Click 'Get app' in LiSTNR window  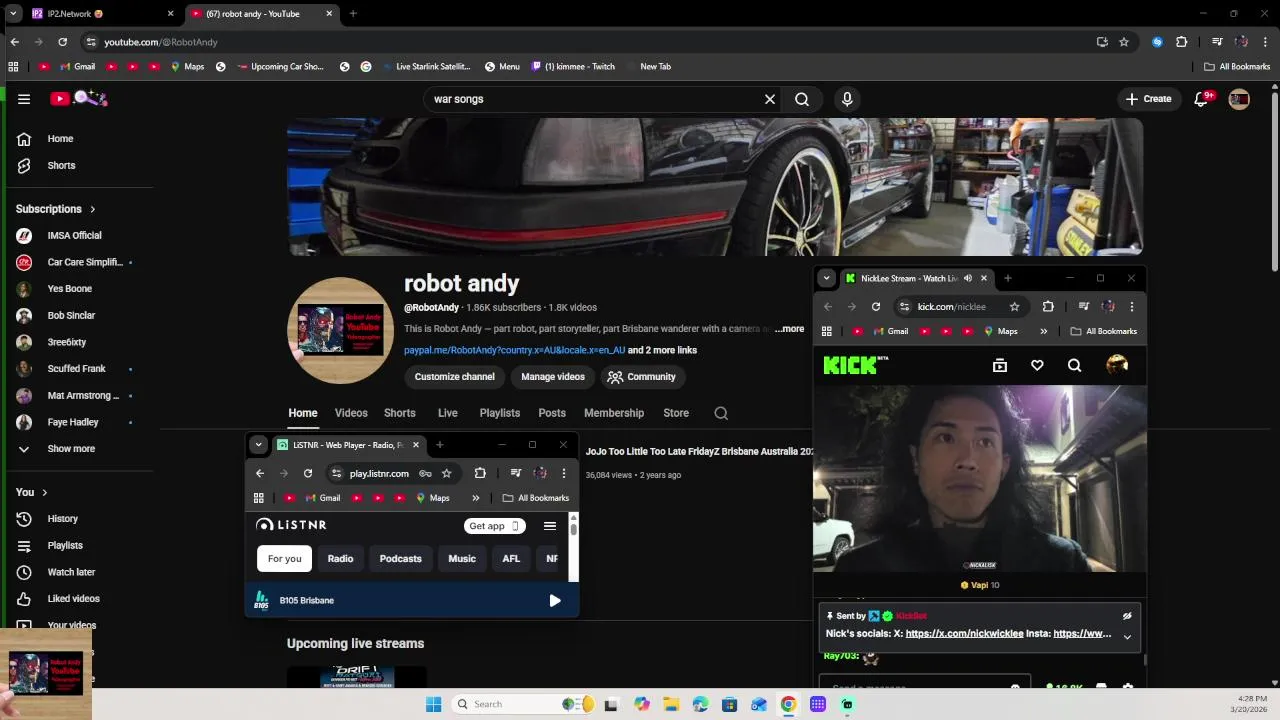(x=495, y=526)
